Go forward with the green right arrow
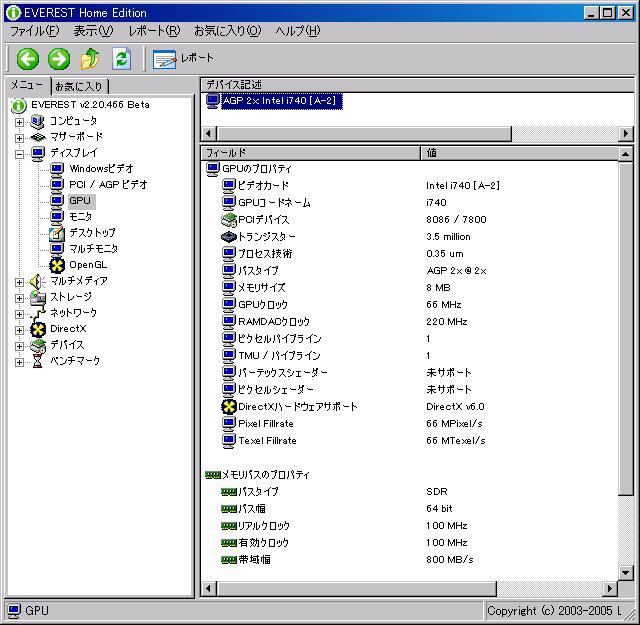Screen dimensions: 640x625 (x=59, y=59)
